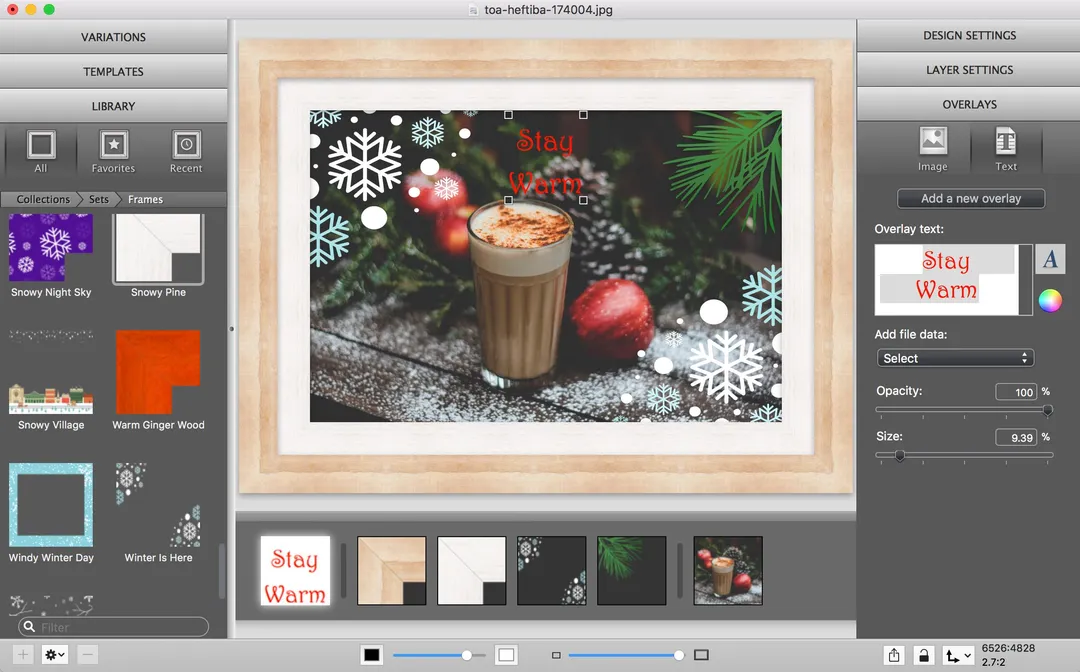Open the Recent library filter
Viewport: 1080px width, 672px height.
[186, 151]
